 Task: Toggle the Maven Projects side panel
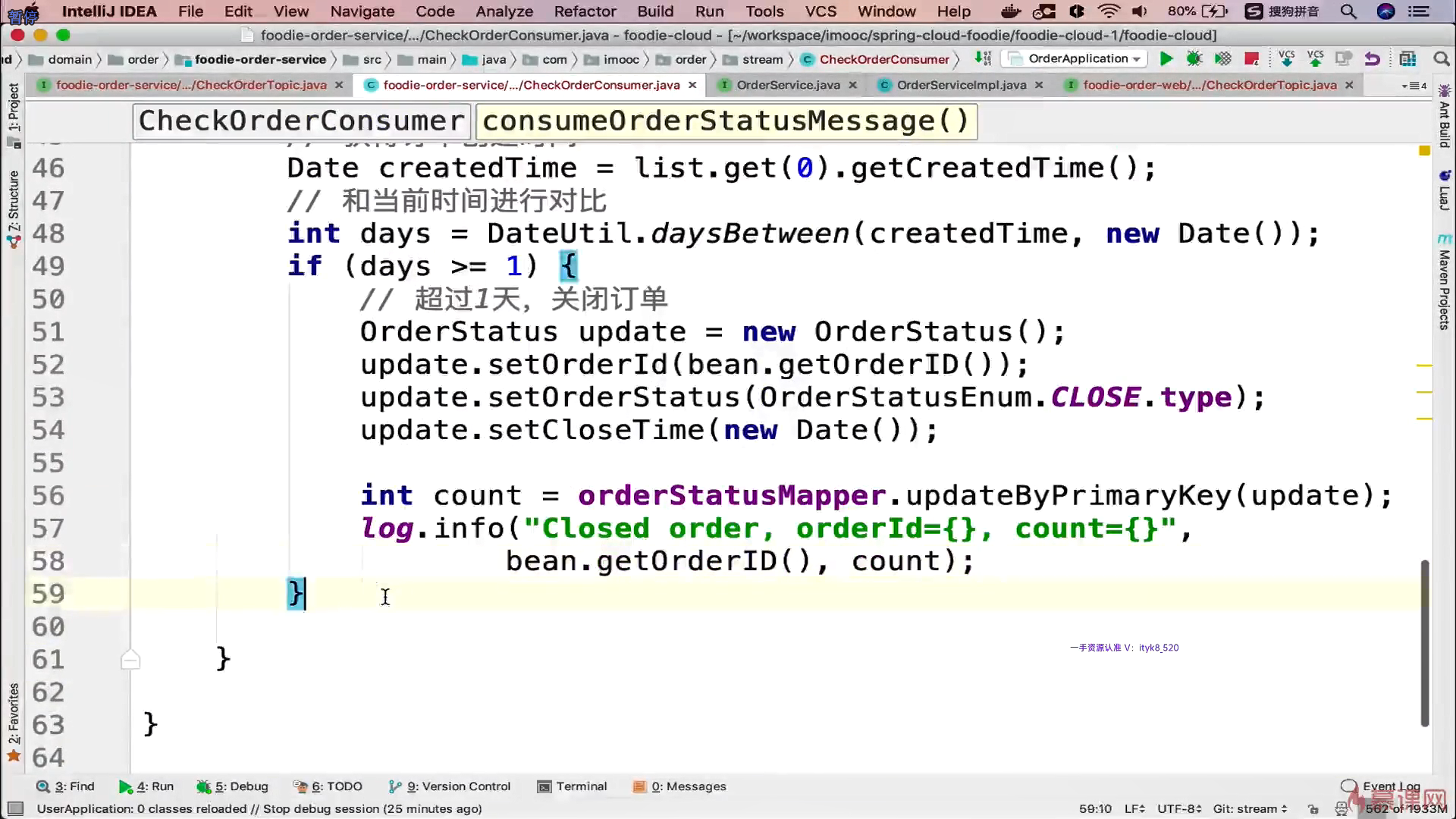(x=1444, y=288)
